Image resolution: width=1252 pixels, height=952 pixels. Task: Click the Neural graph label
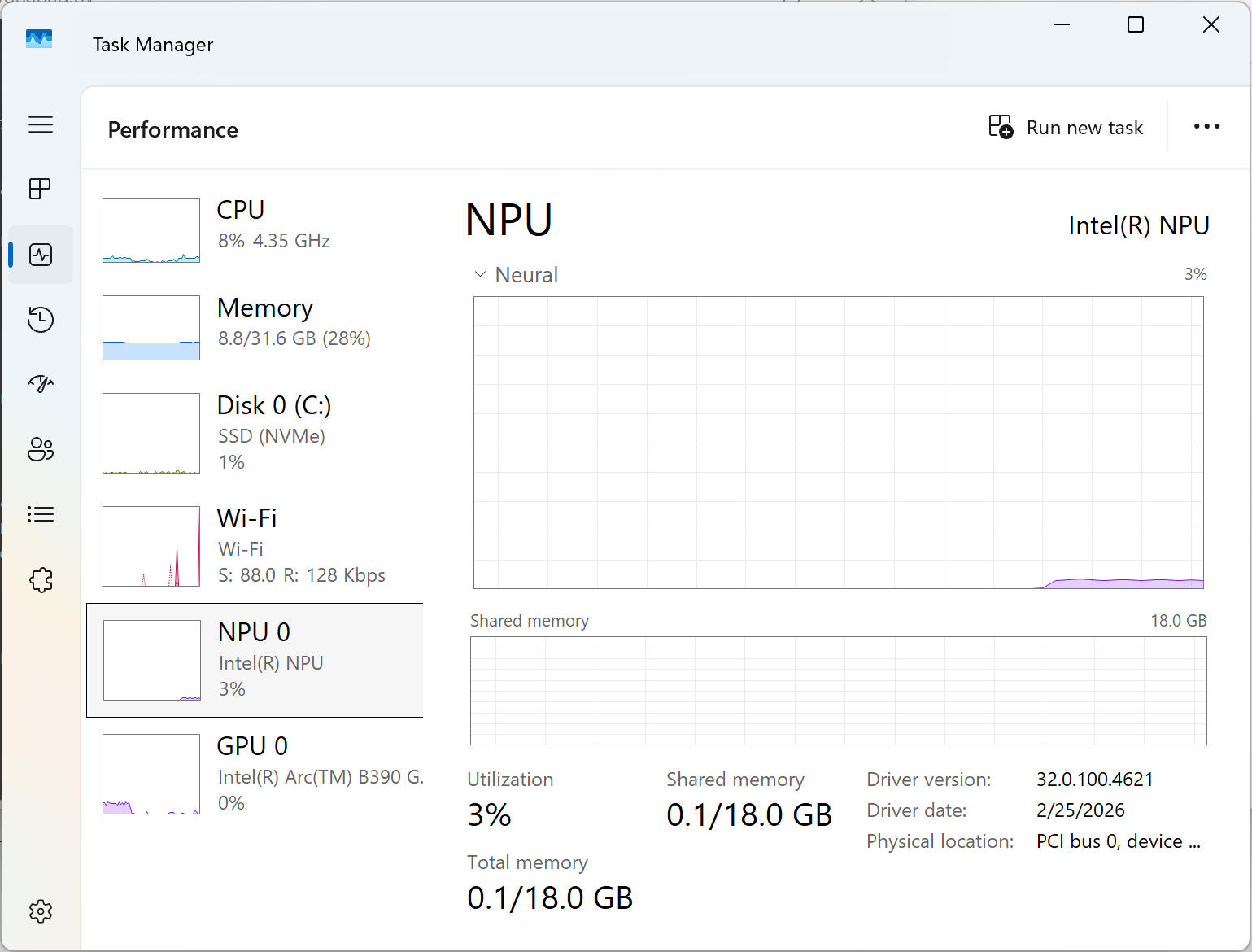tap(526, 275)
